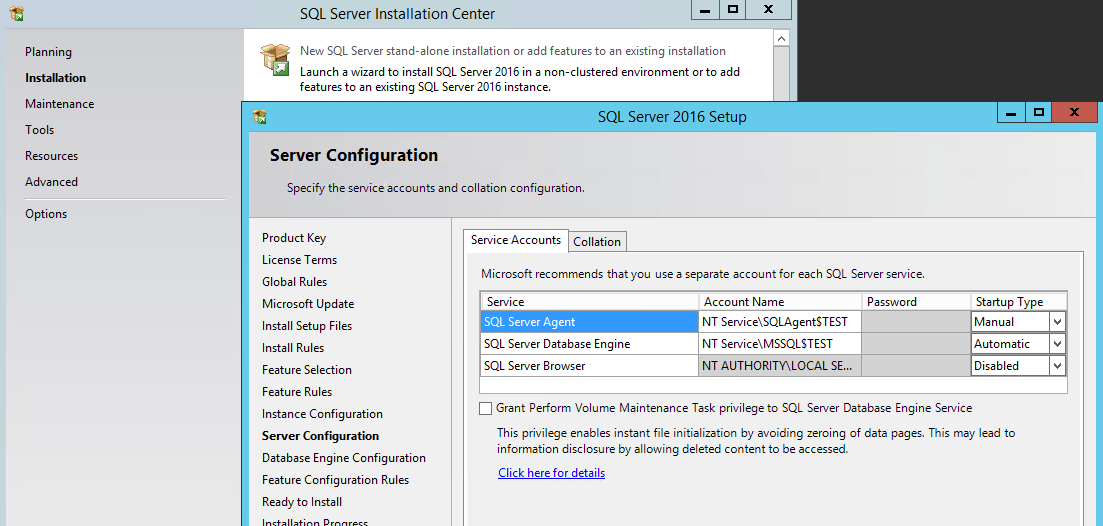
Task: Select Installation in Installation Center sidebar
Action: (56, 78)
